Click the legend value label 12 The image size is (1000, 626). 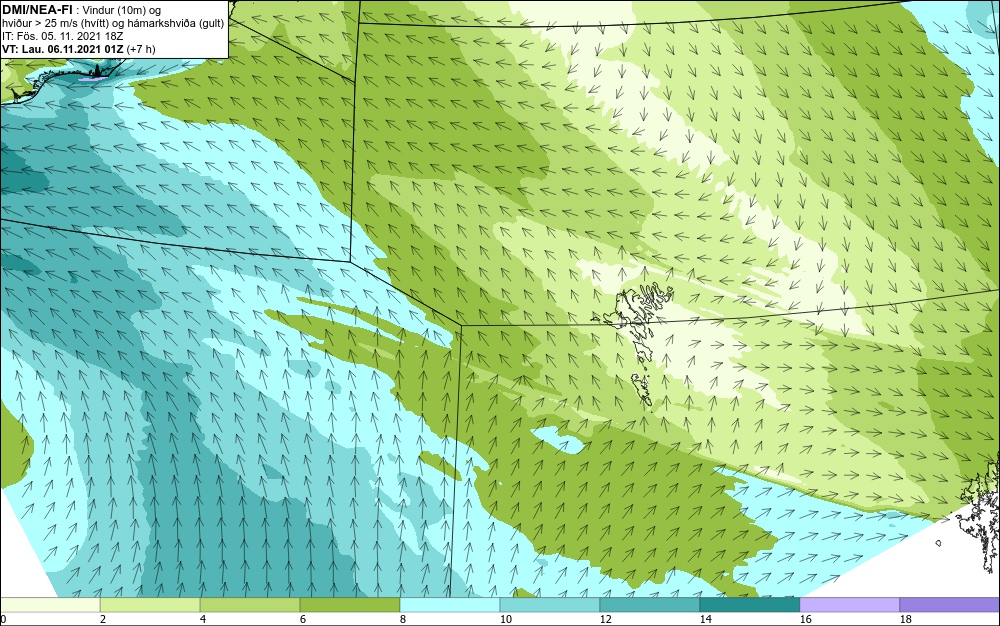pyautogui.click(x=606, y=619)
